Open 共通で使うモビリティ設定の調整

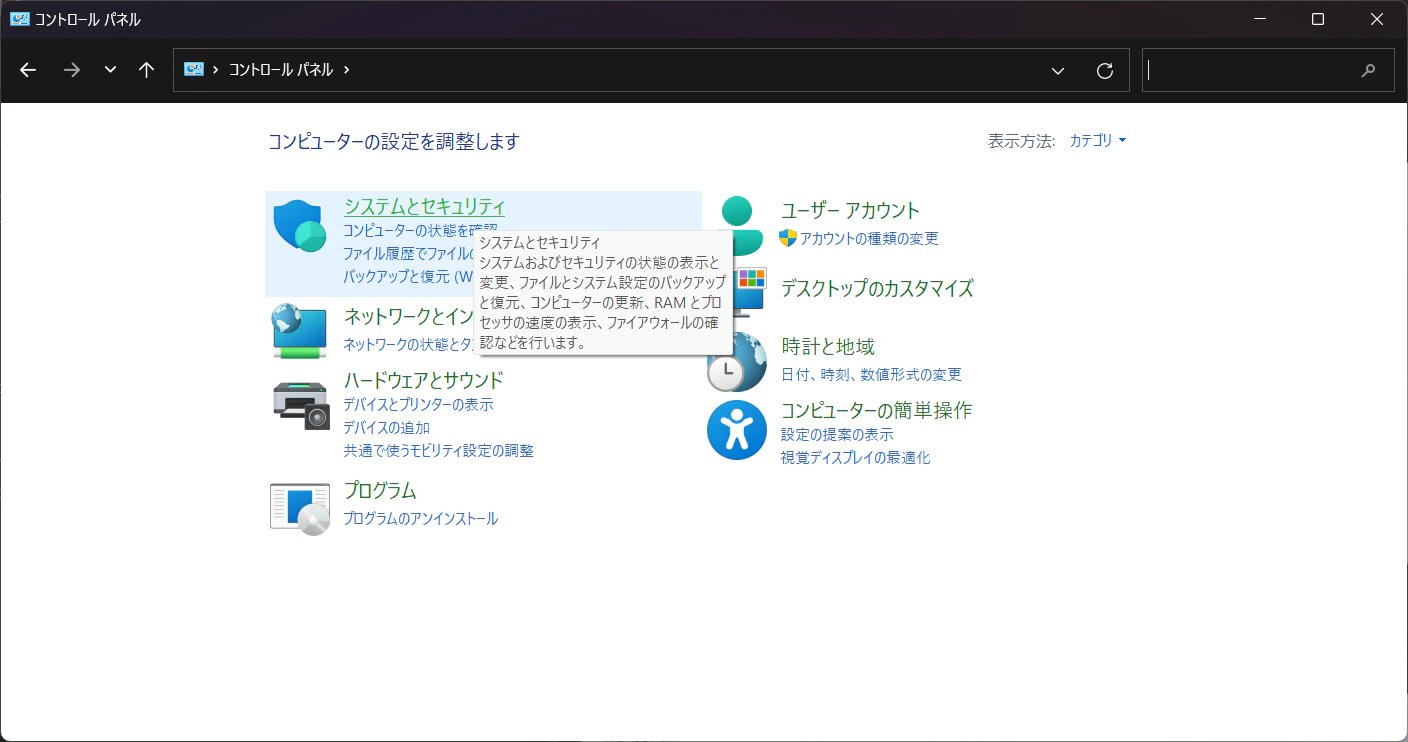(439, 451)
